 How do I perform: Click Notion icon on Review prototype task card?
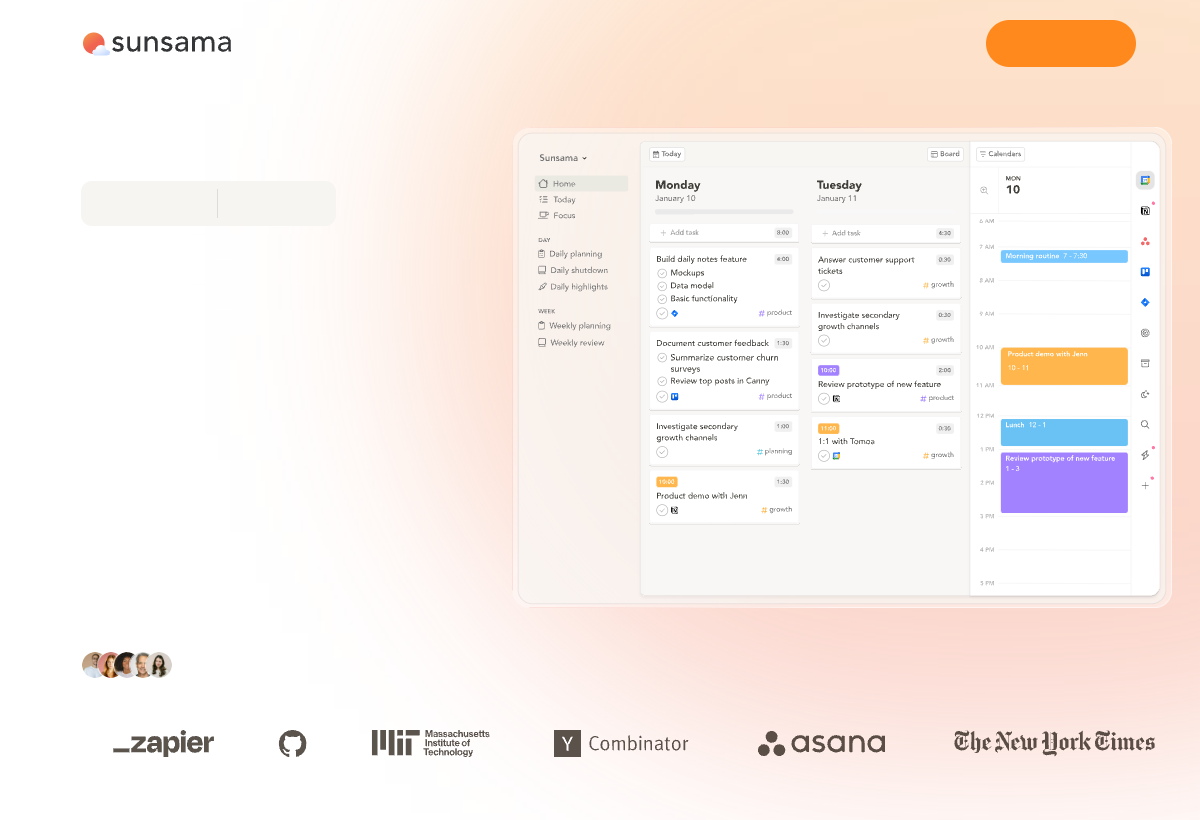[836, 398]
